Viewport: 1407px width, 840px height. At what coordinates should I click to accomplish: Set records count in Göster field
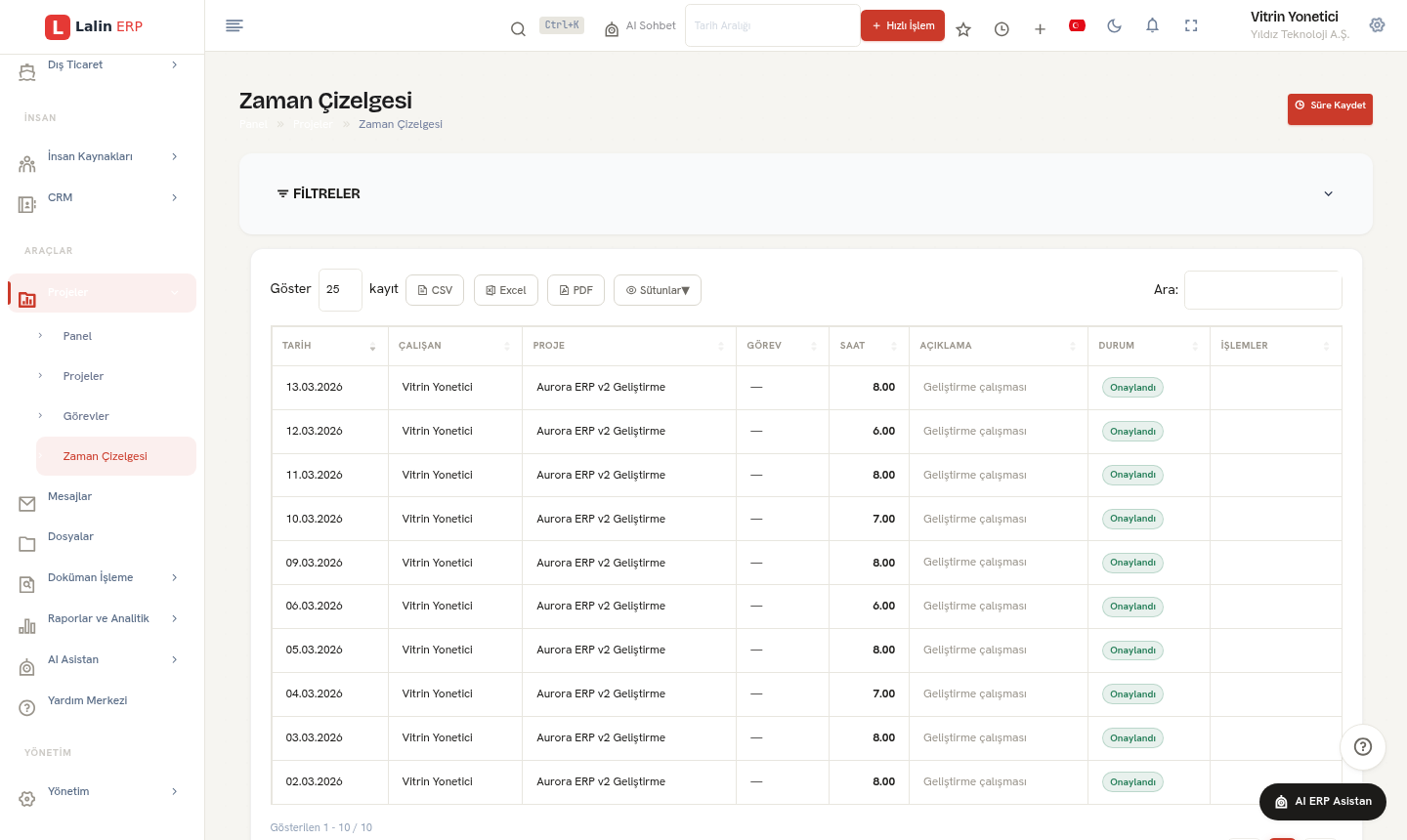click(340, 290)
